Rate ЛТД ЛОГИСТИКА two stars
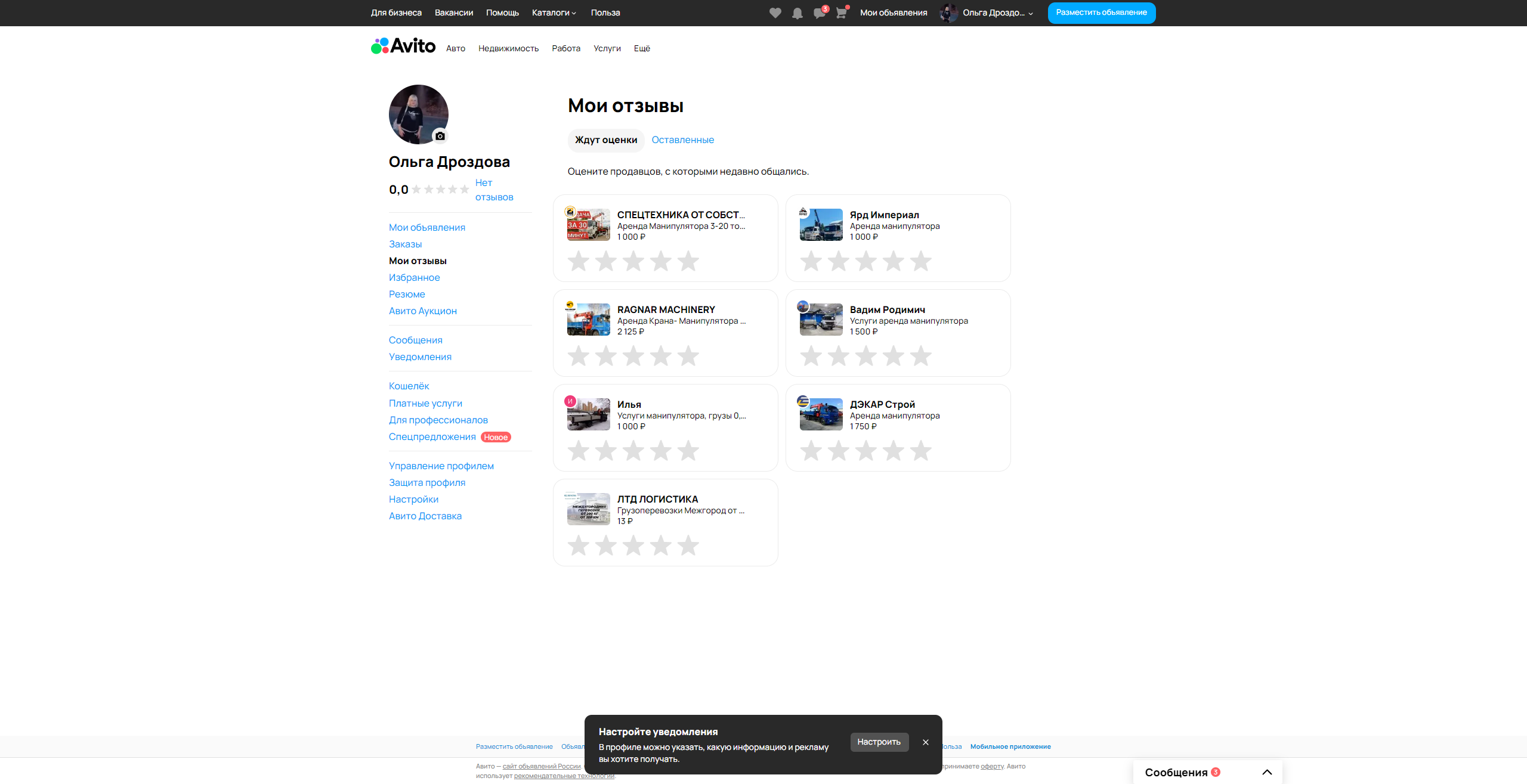1527x784 pixels. coord(606,546)
